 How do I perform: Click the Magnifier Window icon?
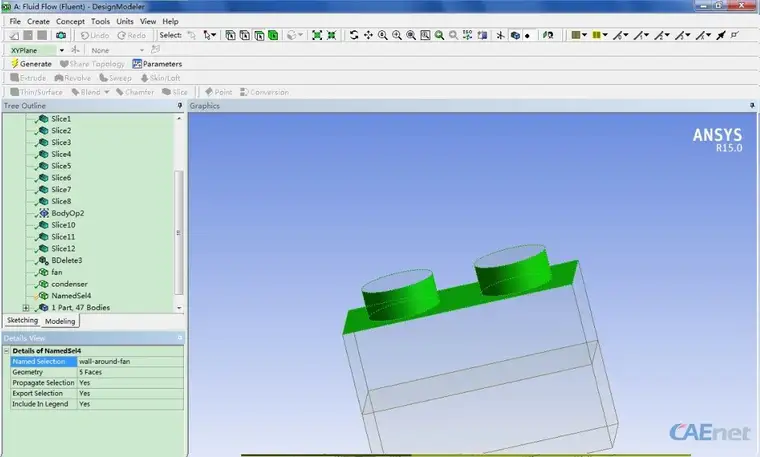pos(425,35)
